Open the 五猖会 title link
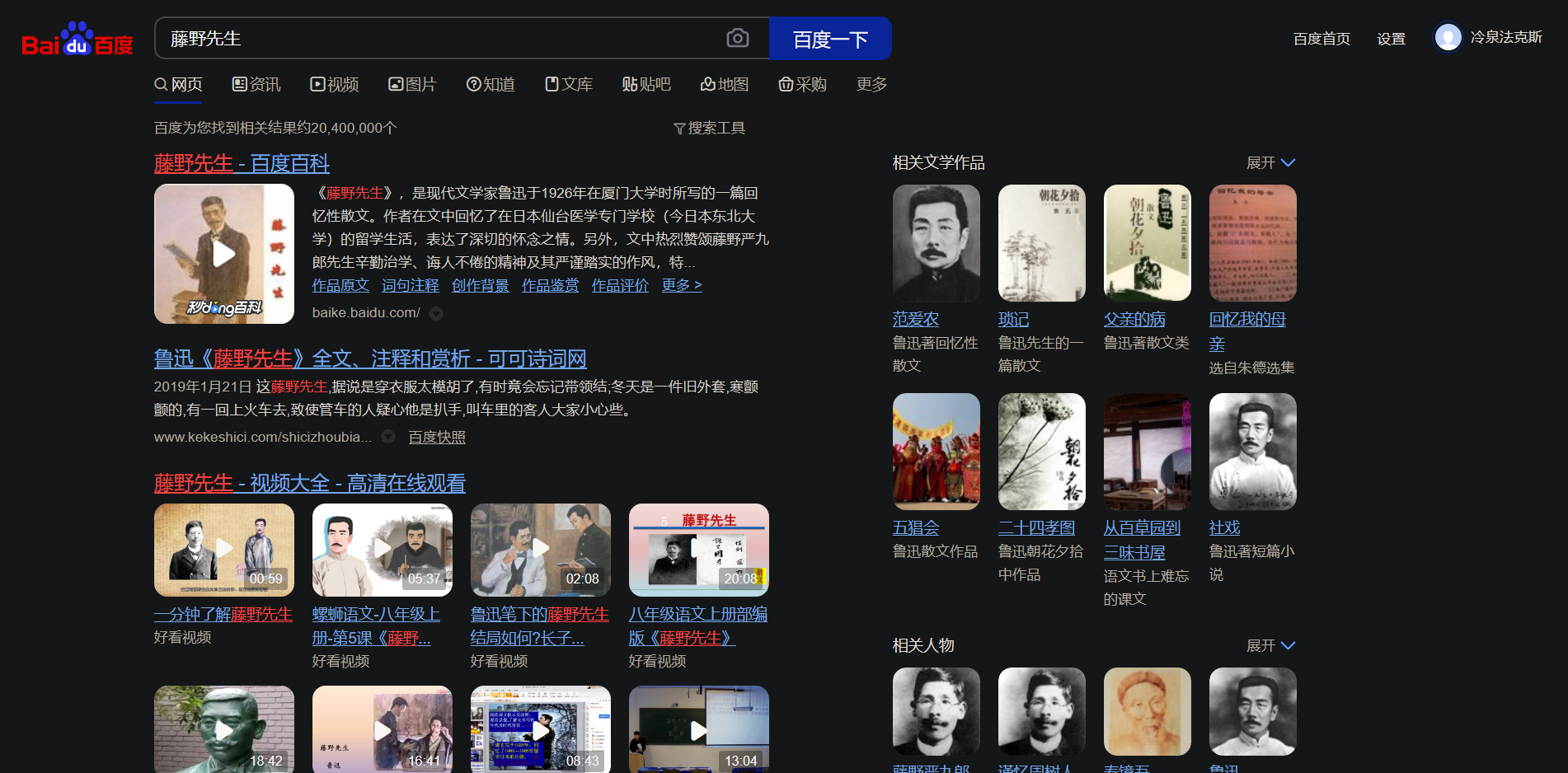Viewport: 1568px width, 773px height. (916, 528)
